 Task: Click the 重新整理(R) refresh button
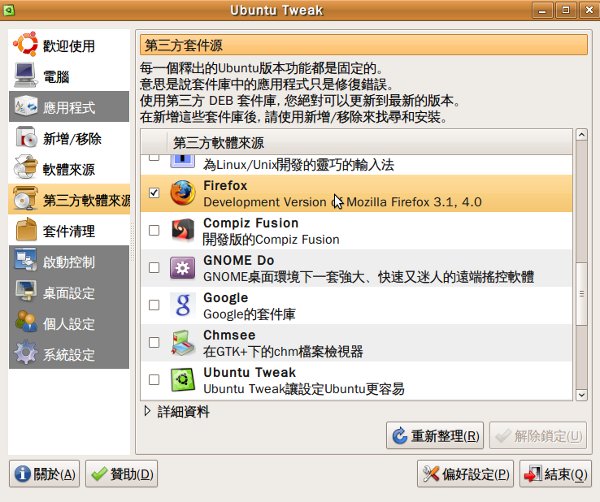435,435
